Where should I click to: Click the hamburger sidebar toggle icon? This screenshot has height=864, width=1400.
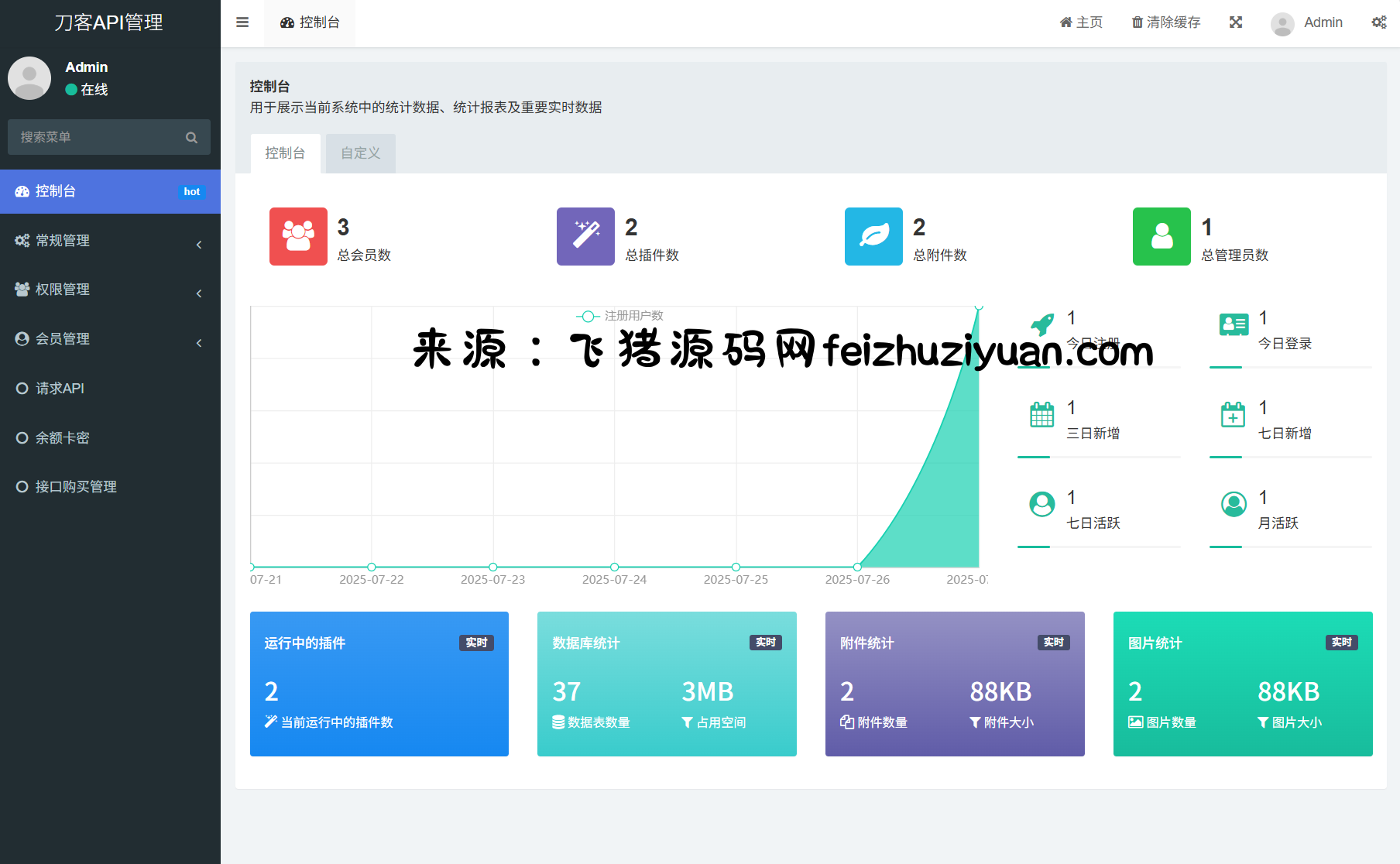click(242, 22)
